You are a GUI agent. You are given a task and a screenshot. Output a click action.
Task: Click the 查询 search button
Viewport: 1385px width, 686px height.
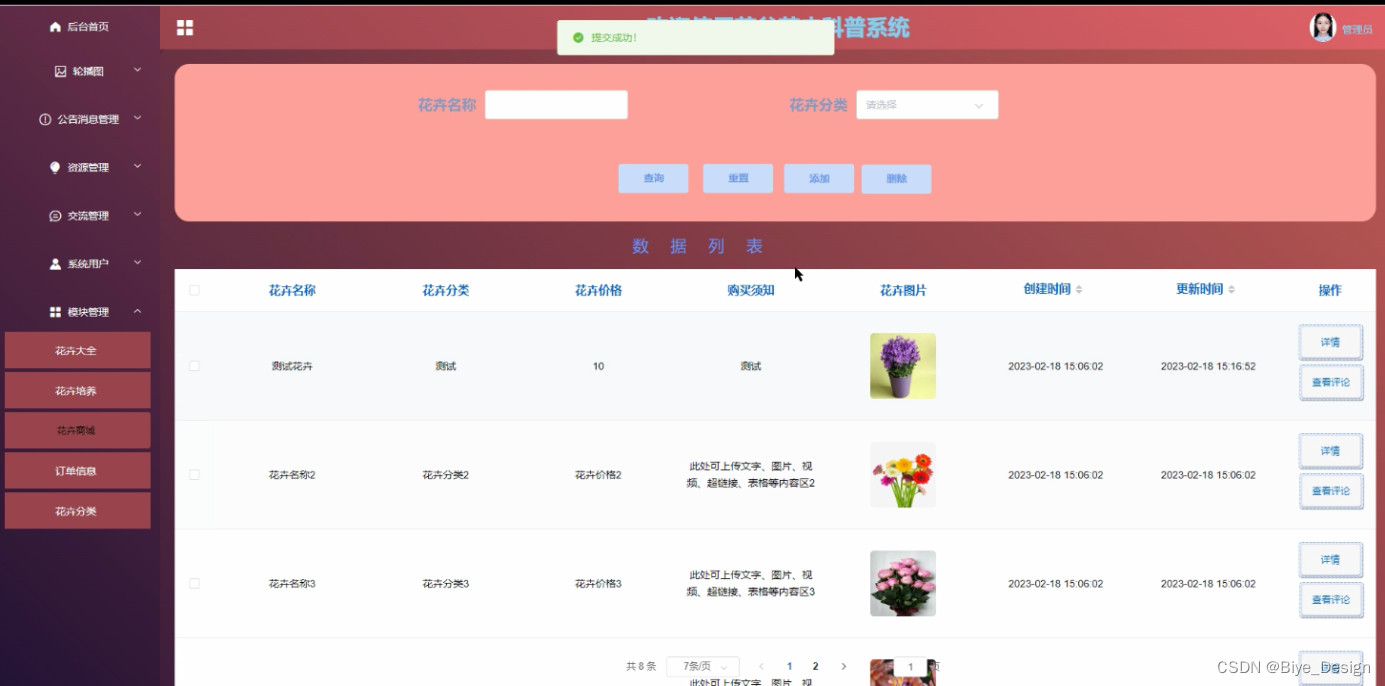pos(653,179)
